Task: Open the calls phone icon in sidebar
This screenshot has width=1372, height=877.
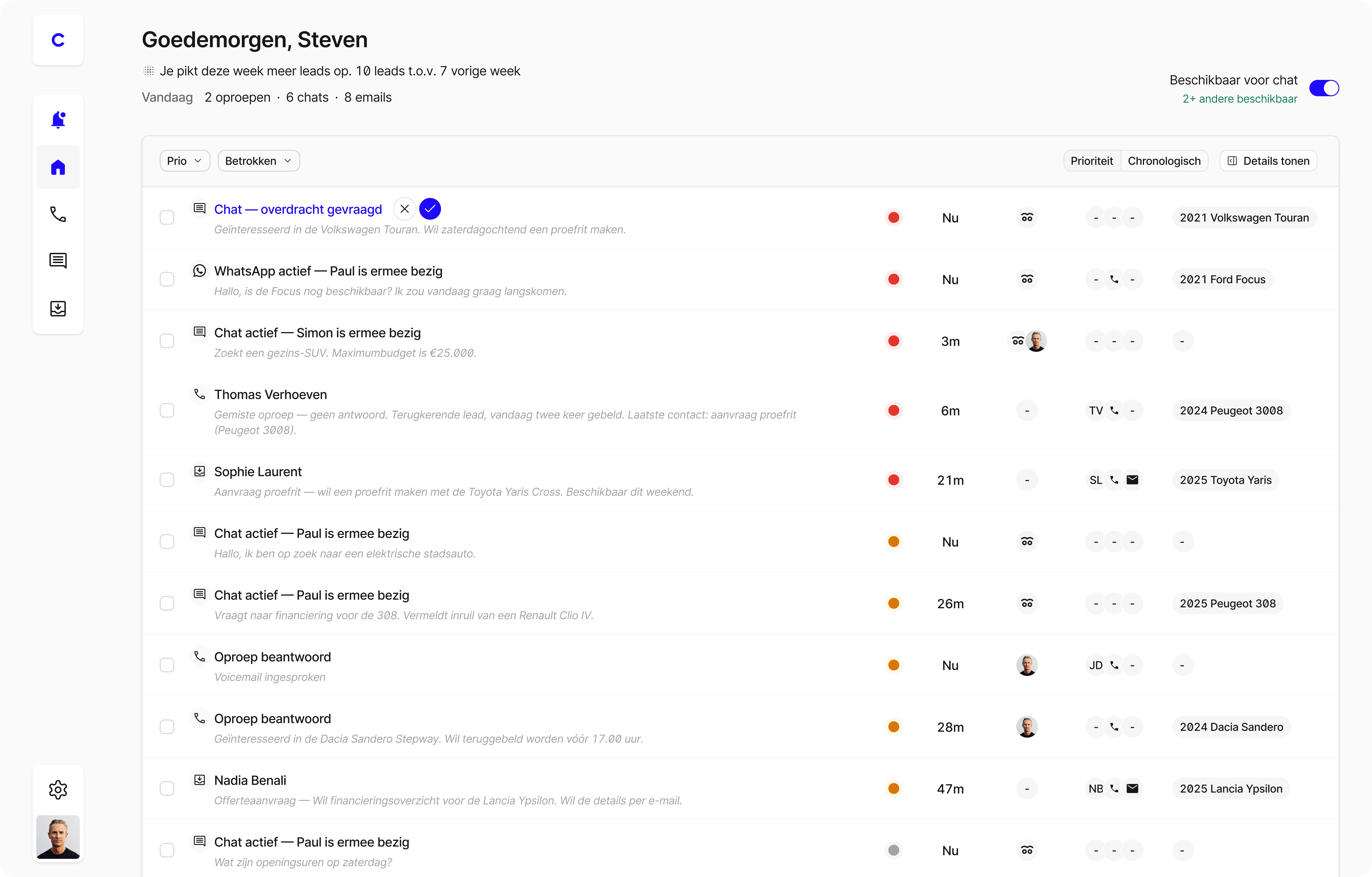Action: pos(58,214)
